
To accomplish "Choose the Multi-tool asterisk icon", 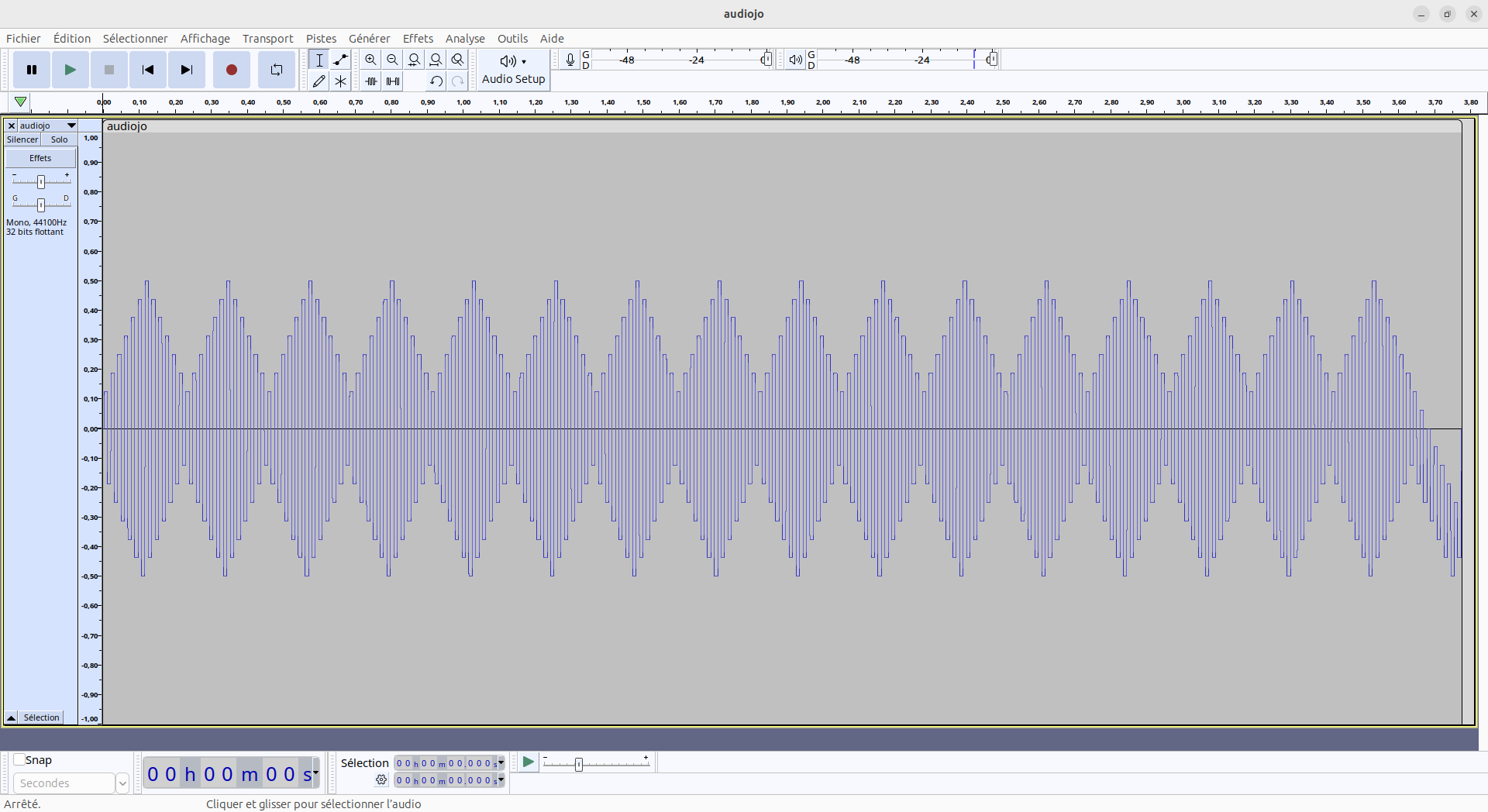I will click(x=340, y=81).
